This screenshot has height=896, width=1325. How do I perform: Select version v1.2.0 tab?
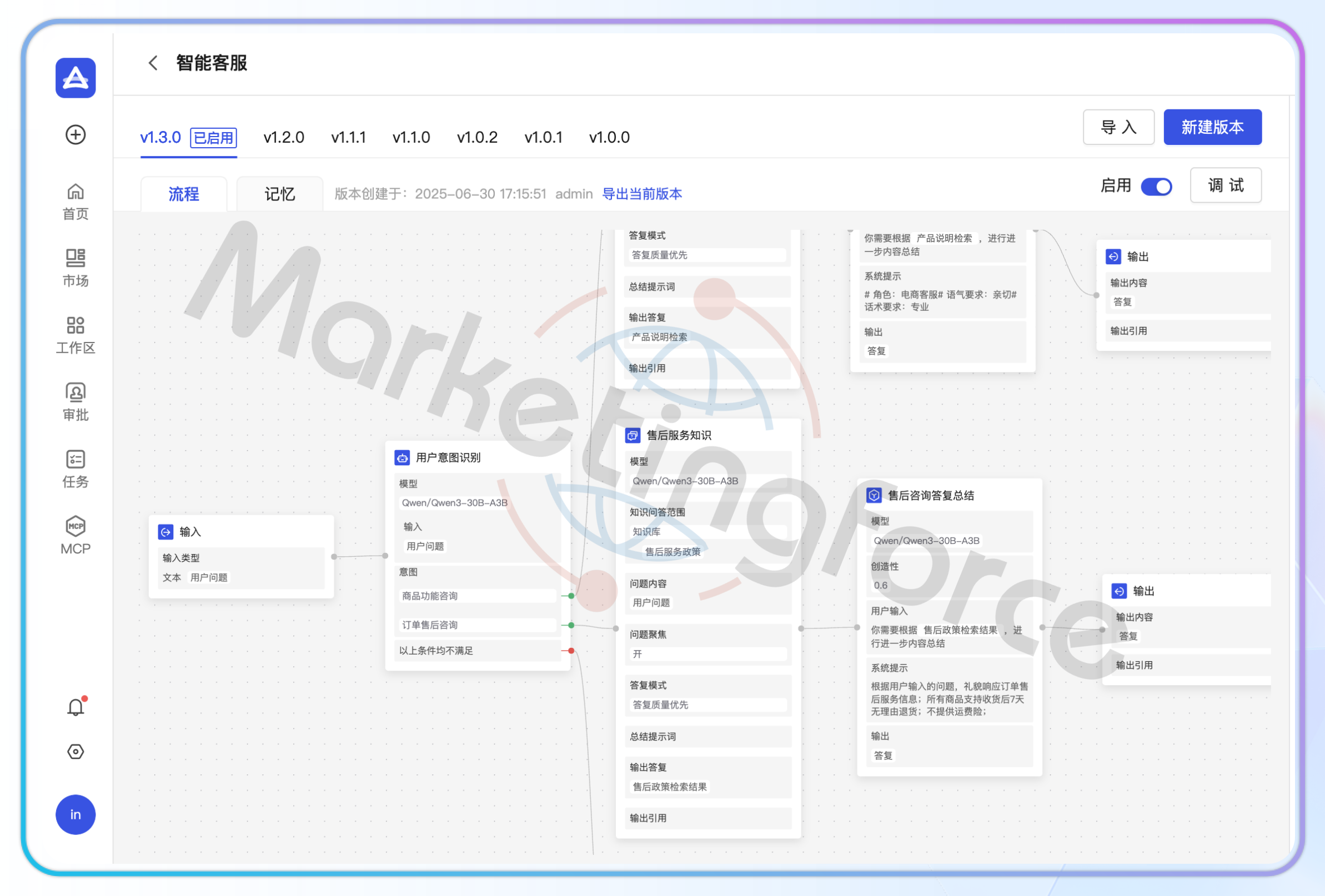[x=283, y=137]
